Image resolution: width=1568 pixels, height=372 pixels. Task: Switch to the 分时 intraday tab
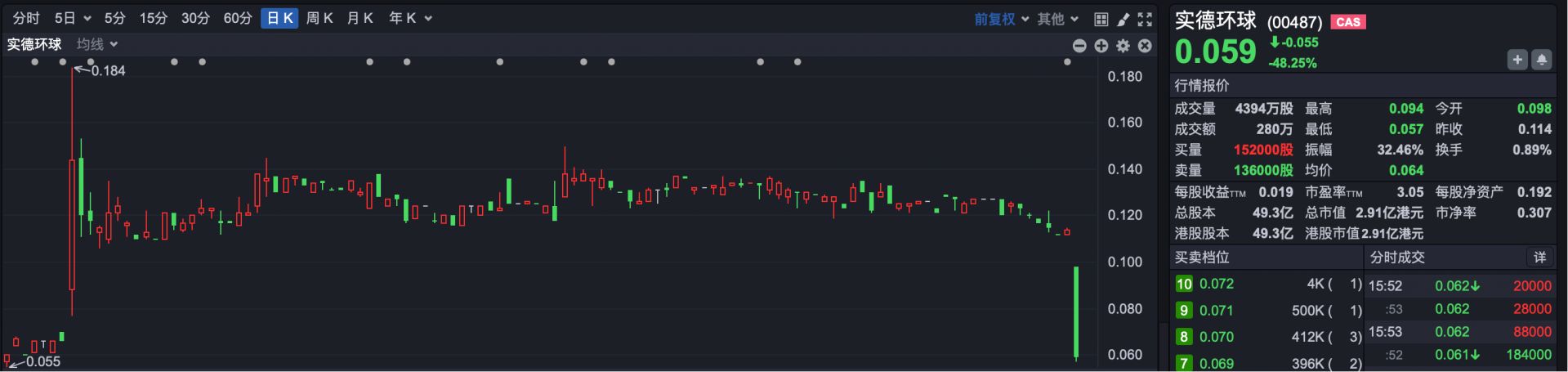pyautogui.click(x=26, y=18)
